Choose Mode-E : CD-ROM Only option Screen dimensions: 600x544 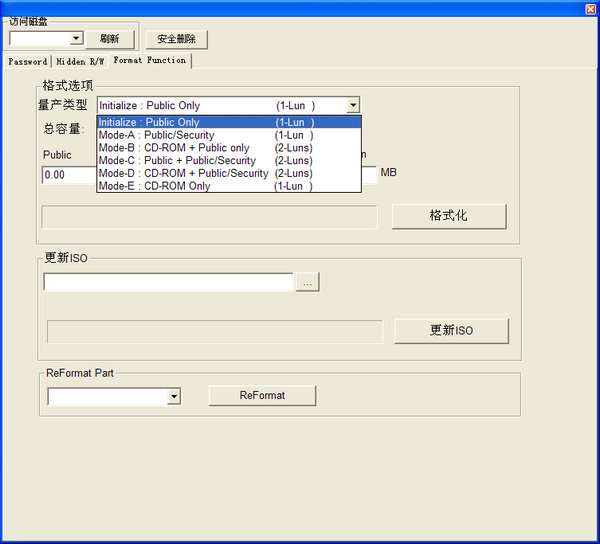coord(229,186)
